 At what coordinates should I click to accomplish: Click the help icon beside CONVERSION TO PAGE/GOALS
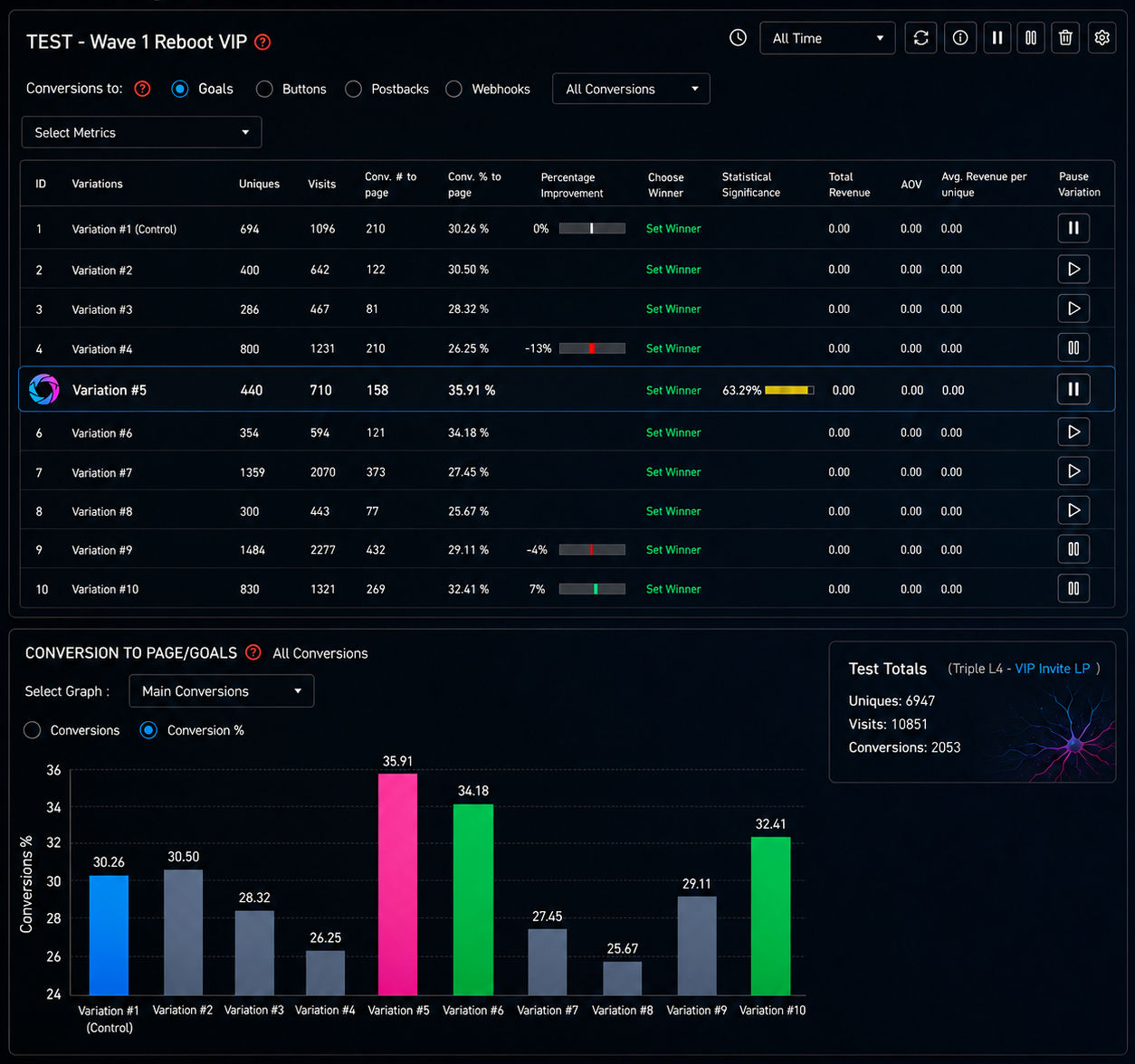click(x=253, y=652)
